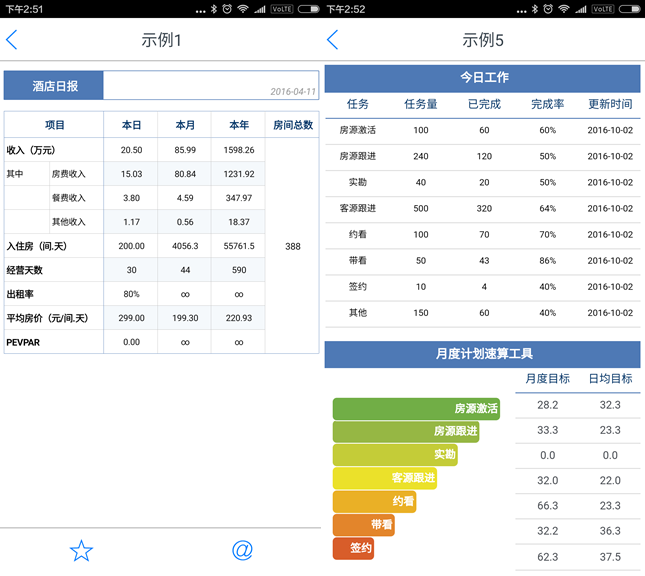Tap the yellow-green 实勘 funnel bar
Screen dimensions: 645x576
point(395,455)
